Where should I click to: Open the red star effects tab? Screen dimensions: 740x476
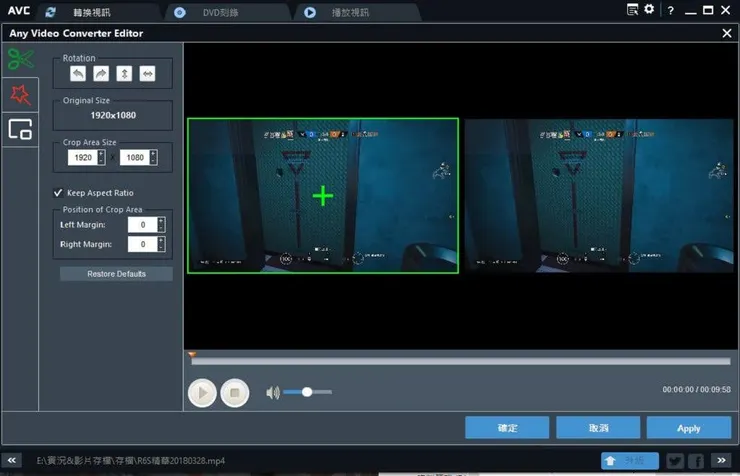tap(20, 95)
